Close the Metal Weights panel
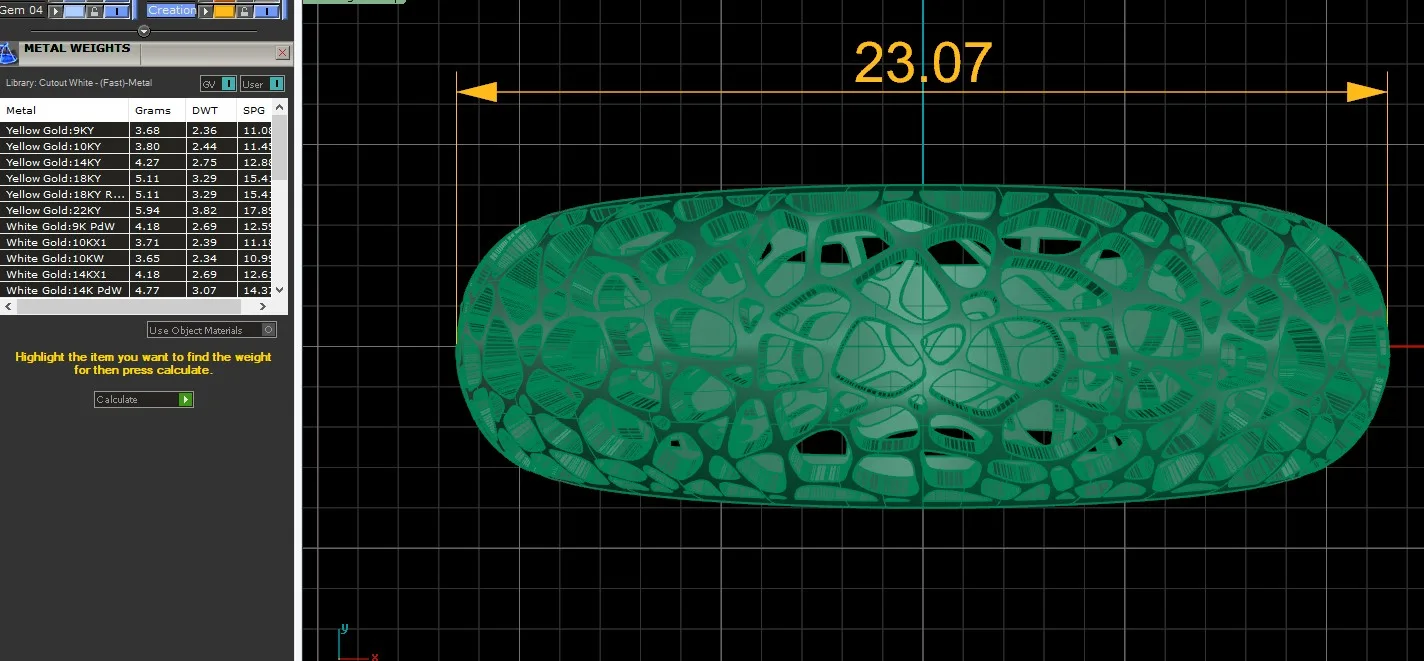The image size is (1424, 661). click(283, 52)
